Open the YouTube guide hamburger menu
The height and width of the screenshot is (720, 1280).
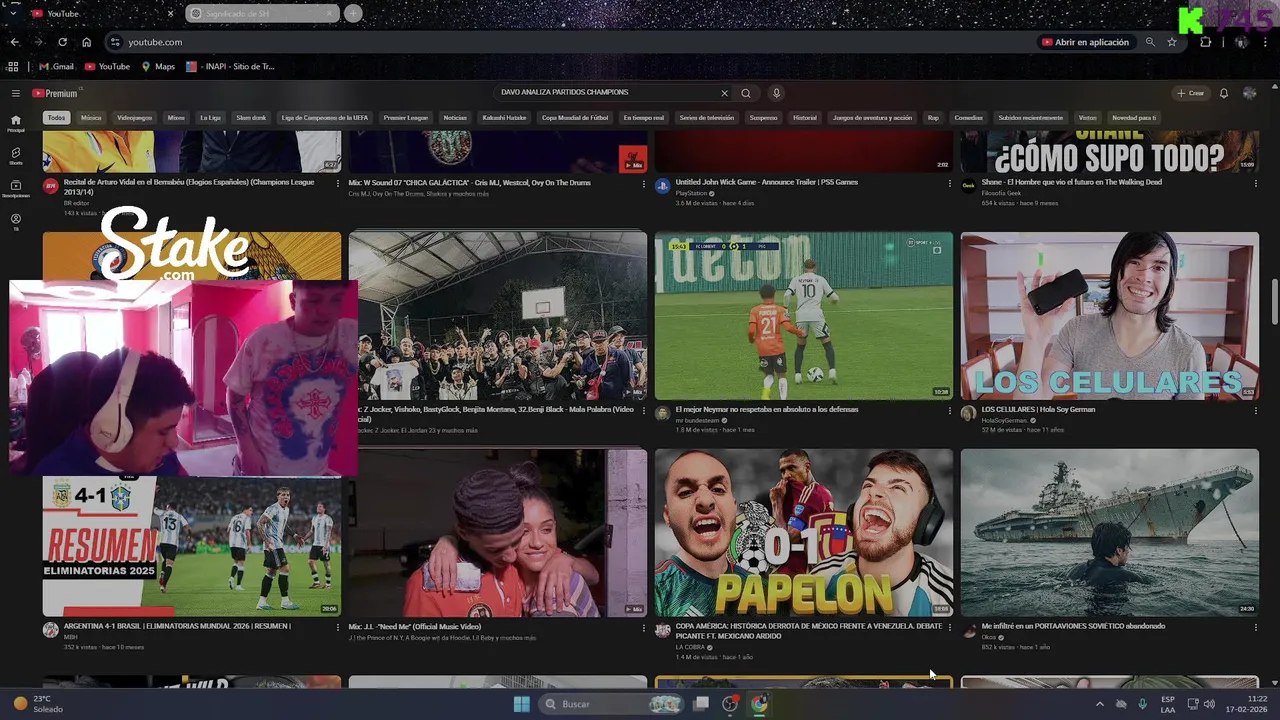[15, 93]
